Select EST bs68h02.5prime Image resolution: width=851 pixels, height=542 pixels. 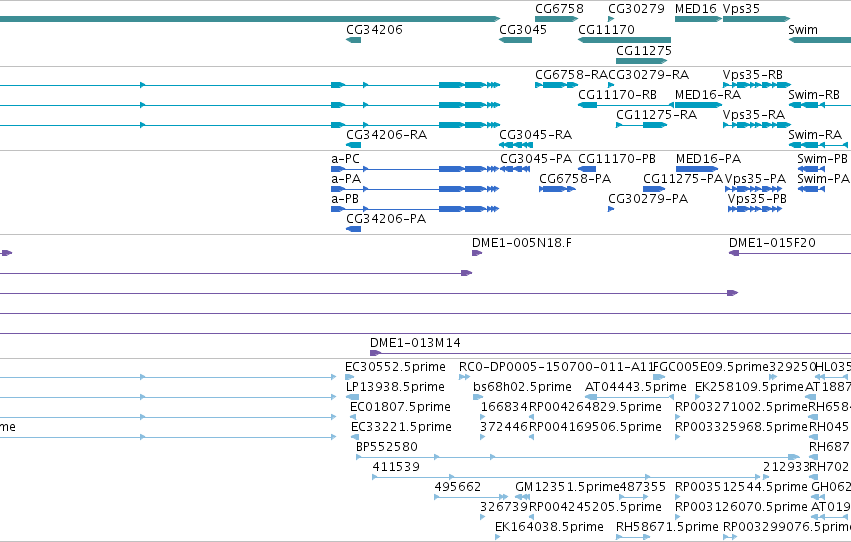pyautogui.click(x=478, y=397)
